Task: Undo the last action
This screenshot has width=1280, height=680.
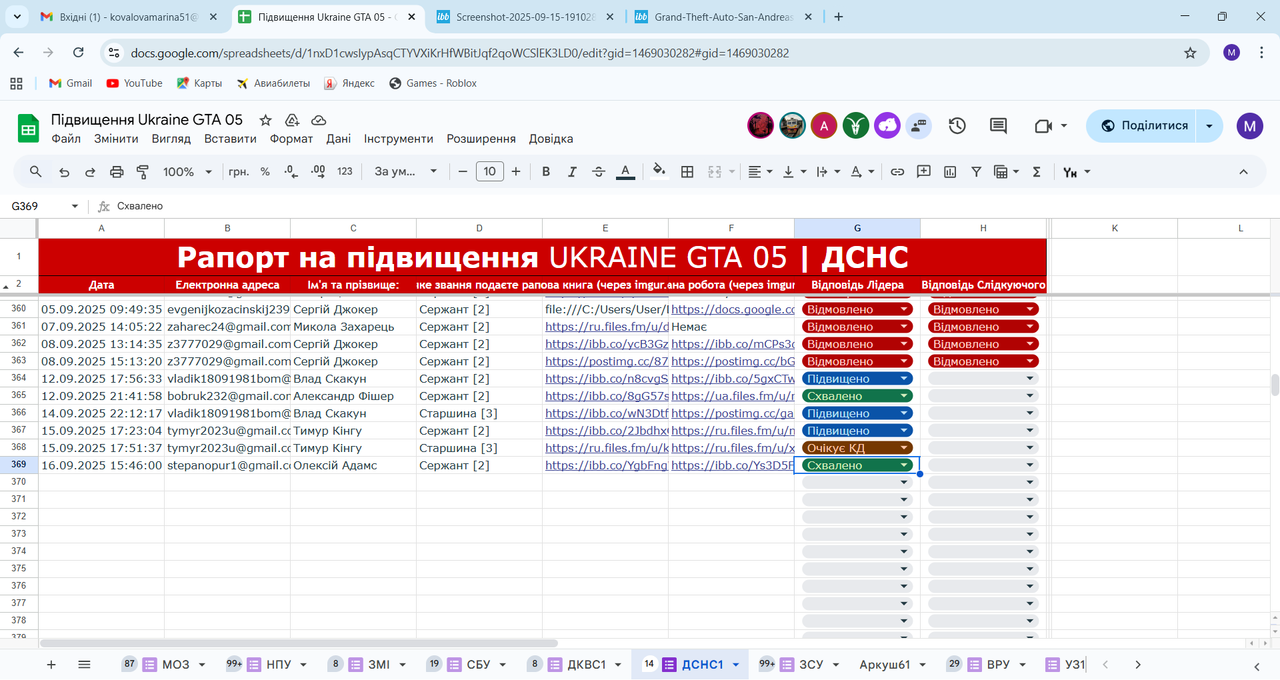Action: click(x=64, y=172)
